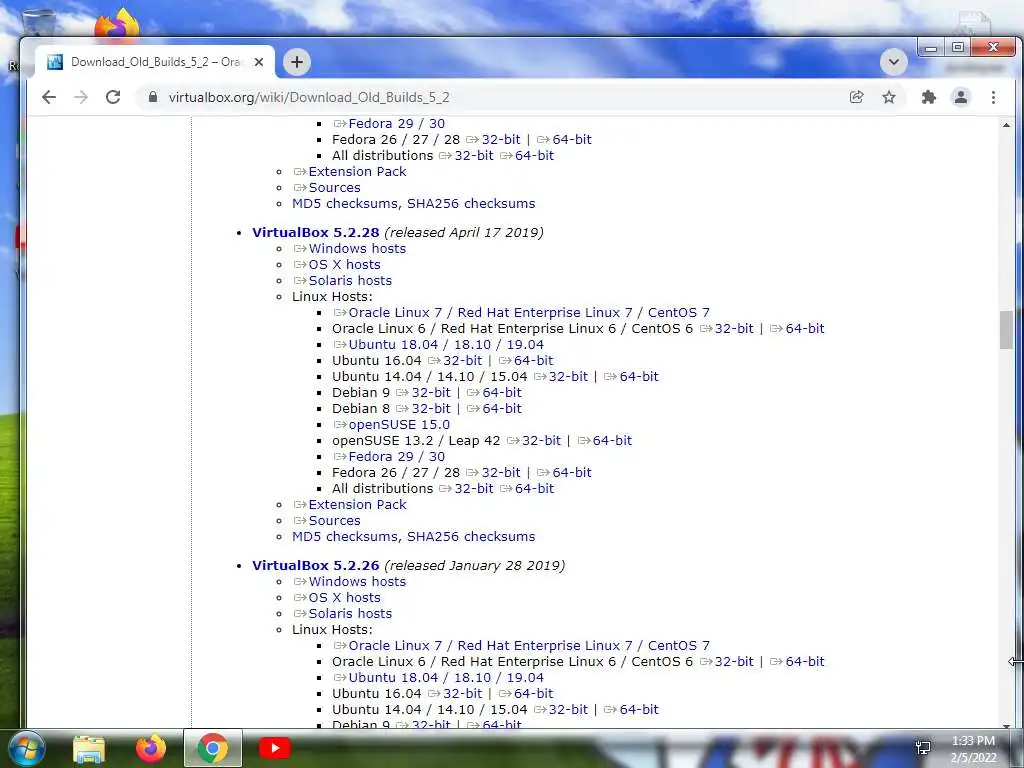Image resolution: width=1024 pixels, height=768 pixels.
Task: Open the YouTube taskbar shortcut
Action: pyautogui.click(x=274, y=748)
